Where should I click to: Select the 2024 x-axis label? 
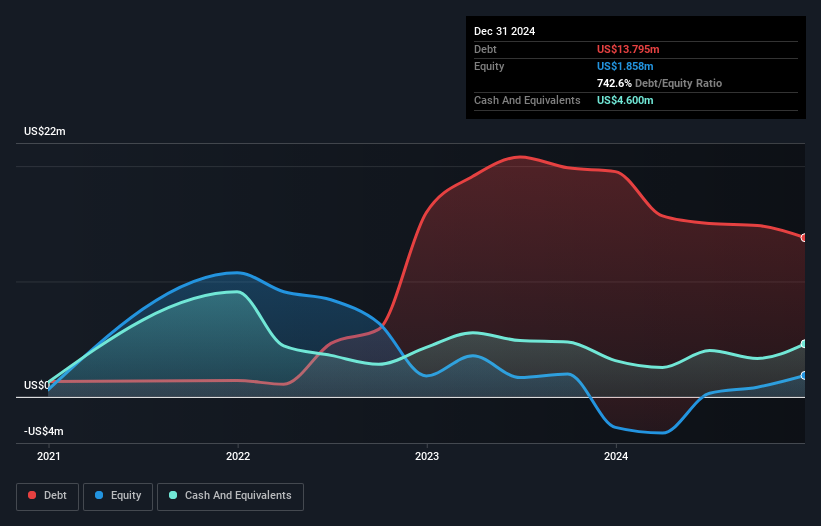[616, 456]
